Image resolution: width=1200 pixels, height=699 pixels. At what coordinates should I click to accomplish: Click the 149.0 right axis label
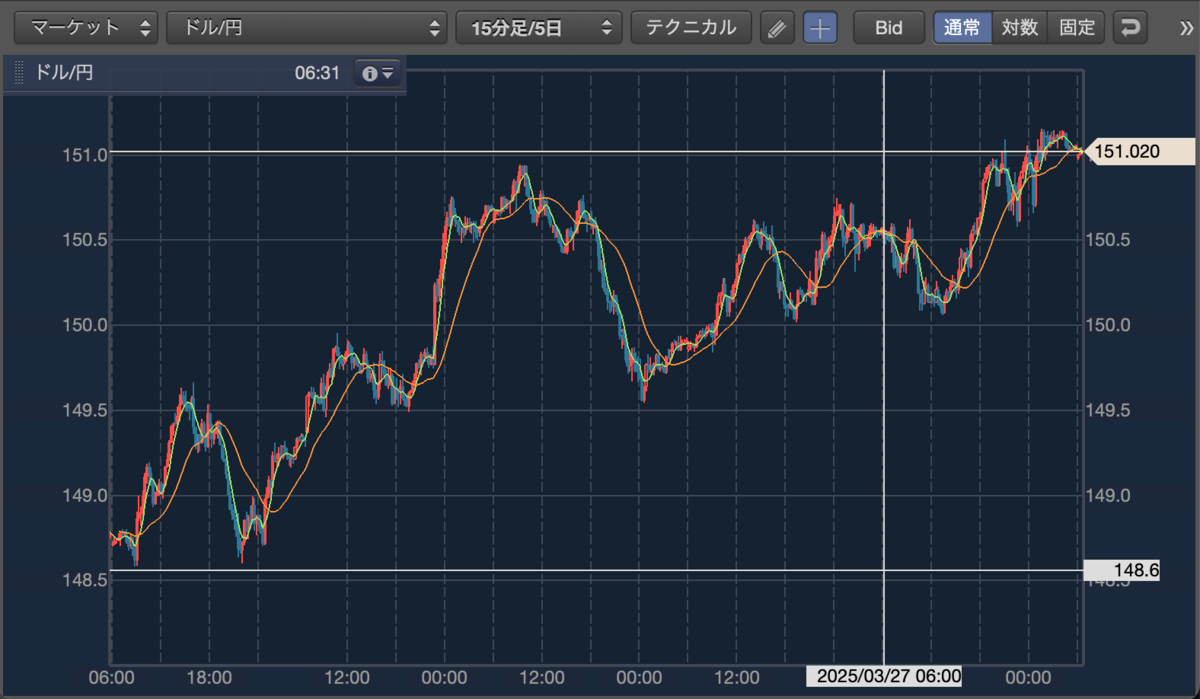(x=1108, y=495)
